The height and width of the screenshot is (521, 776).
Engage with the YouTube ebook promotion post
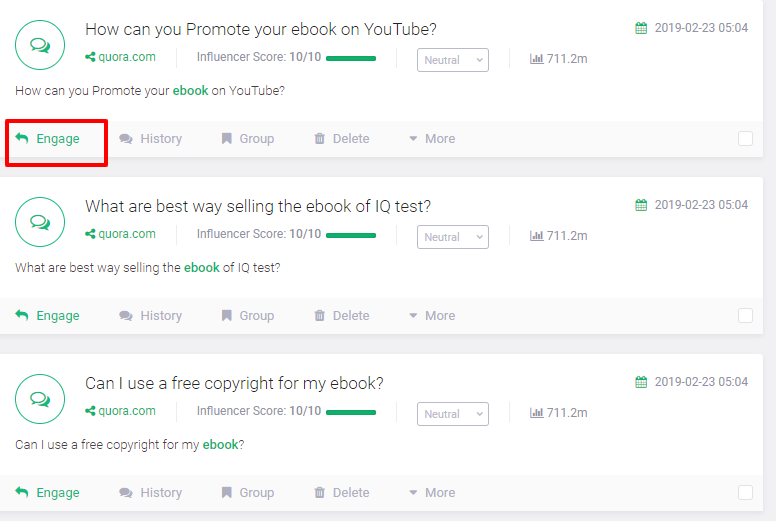(x=48, y=139)
